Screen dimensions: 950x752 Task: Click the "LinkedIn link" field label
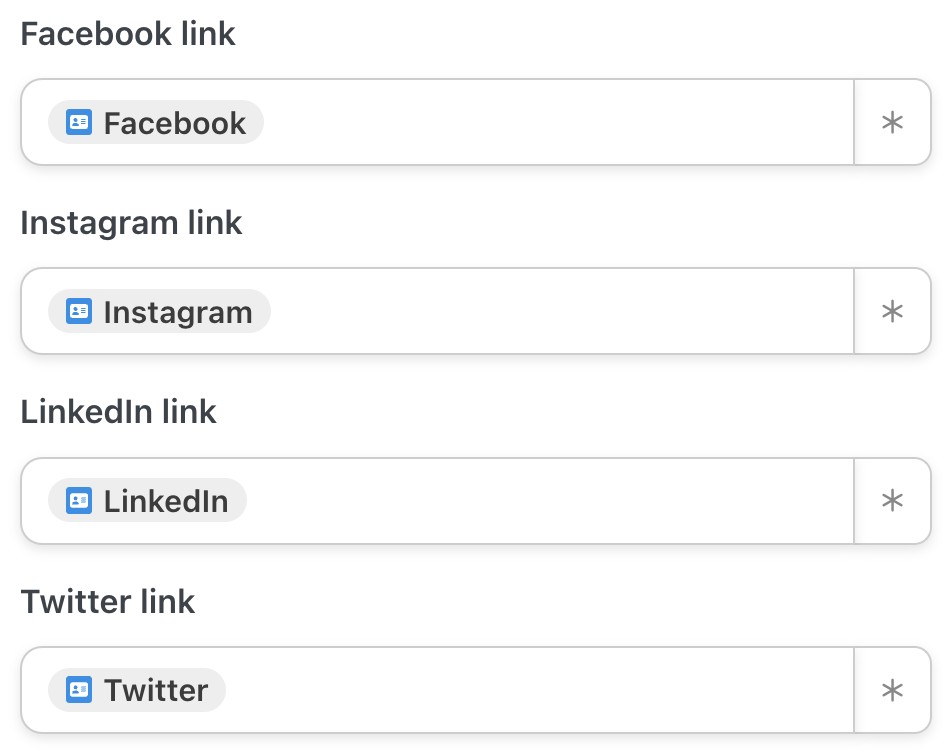[118, 412]
